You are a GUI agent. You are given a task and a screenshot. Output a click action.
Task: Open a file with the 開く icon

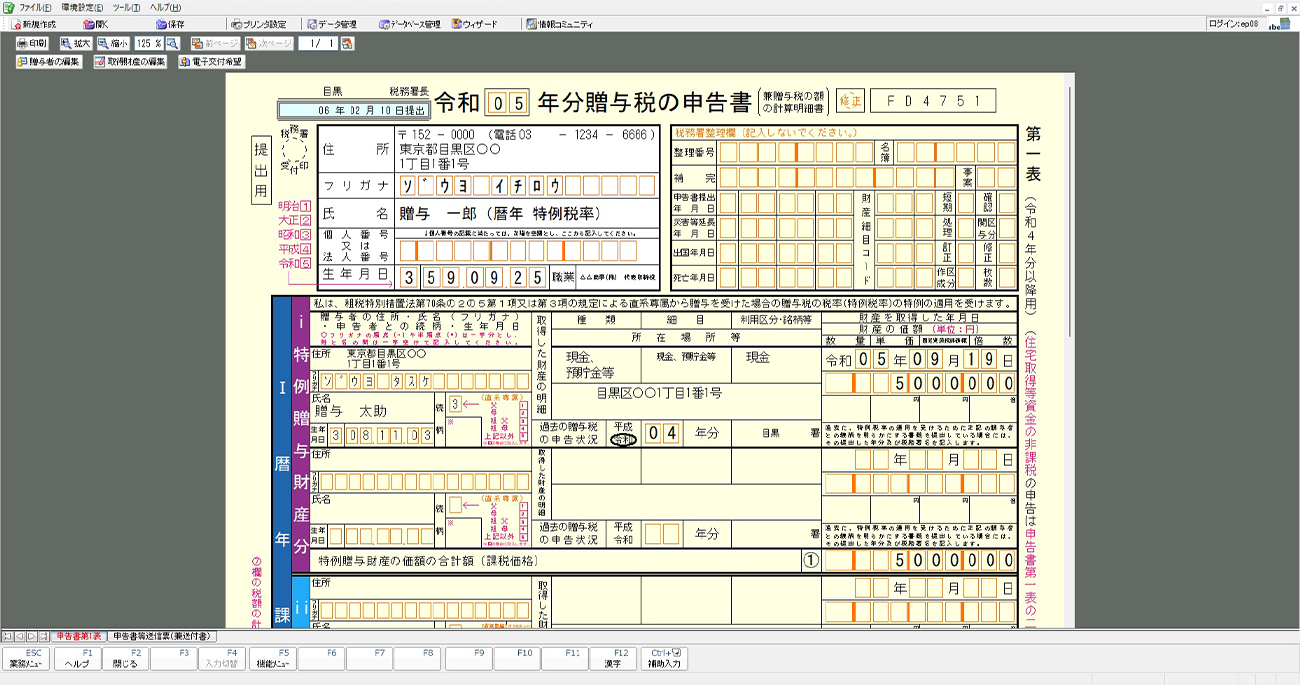click(96, 24)
